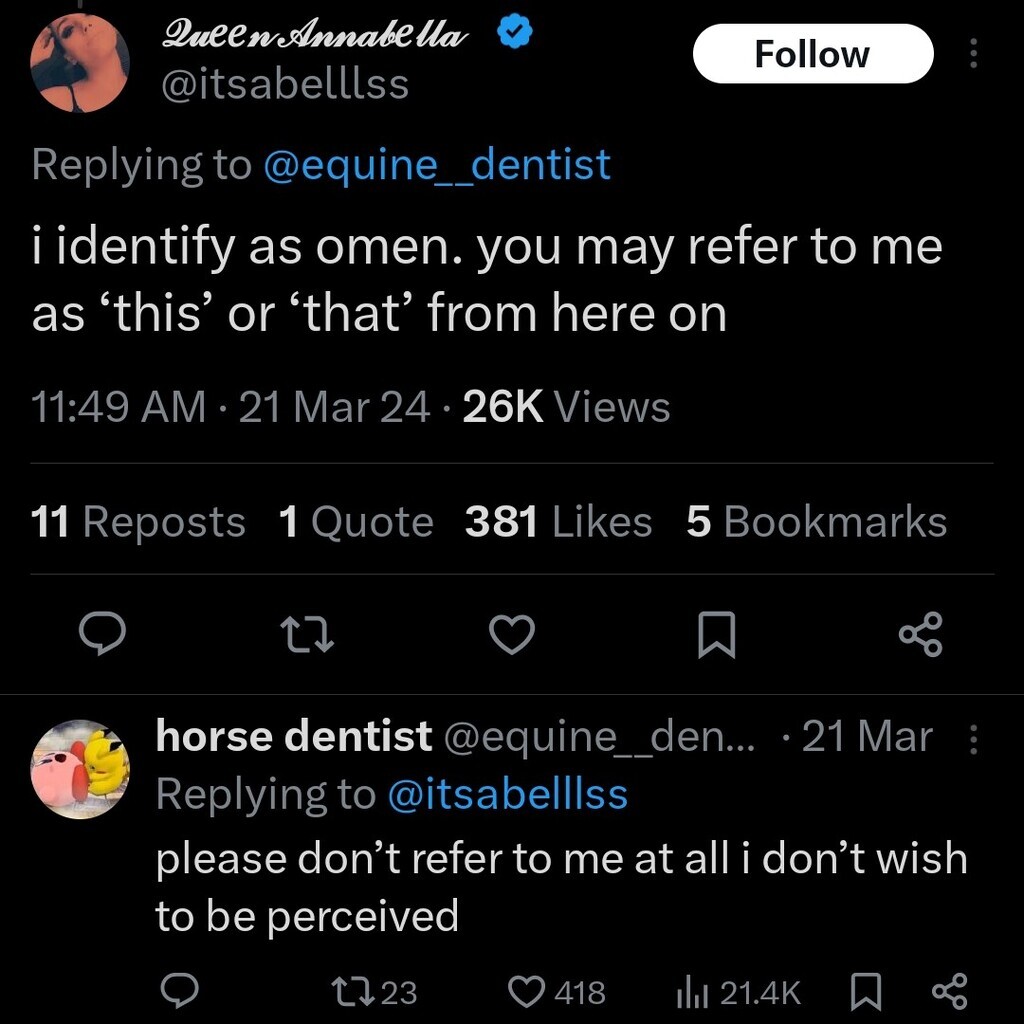Open the @equine__dentist mention link
1024x1024 pixels.
(x=437, y=164)
